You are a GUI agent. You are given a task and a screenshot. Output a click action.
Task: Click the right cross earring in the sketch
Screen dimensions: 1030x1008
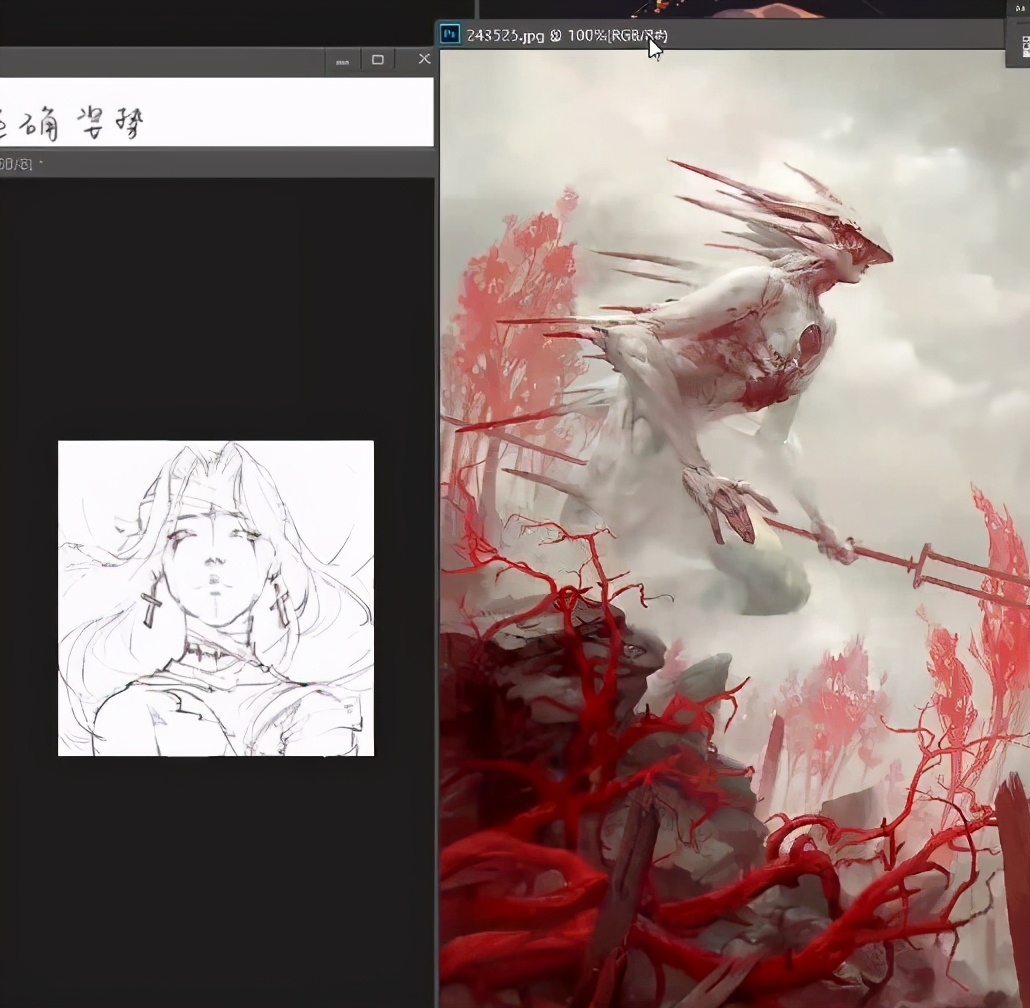[280, 604]
